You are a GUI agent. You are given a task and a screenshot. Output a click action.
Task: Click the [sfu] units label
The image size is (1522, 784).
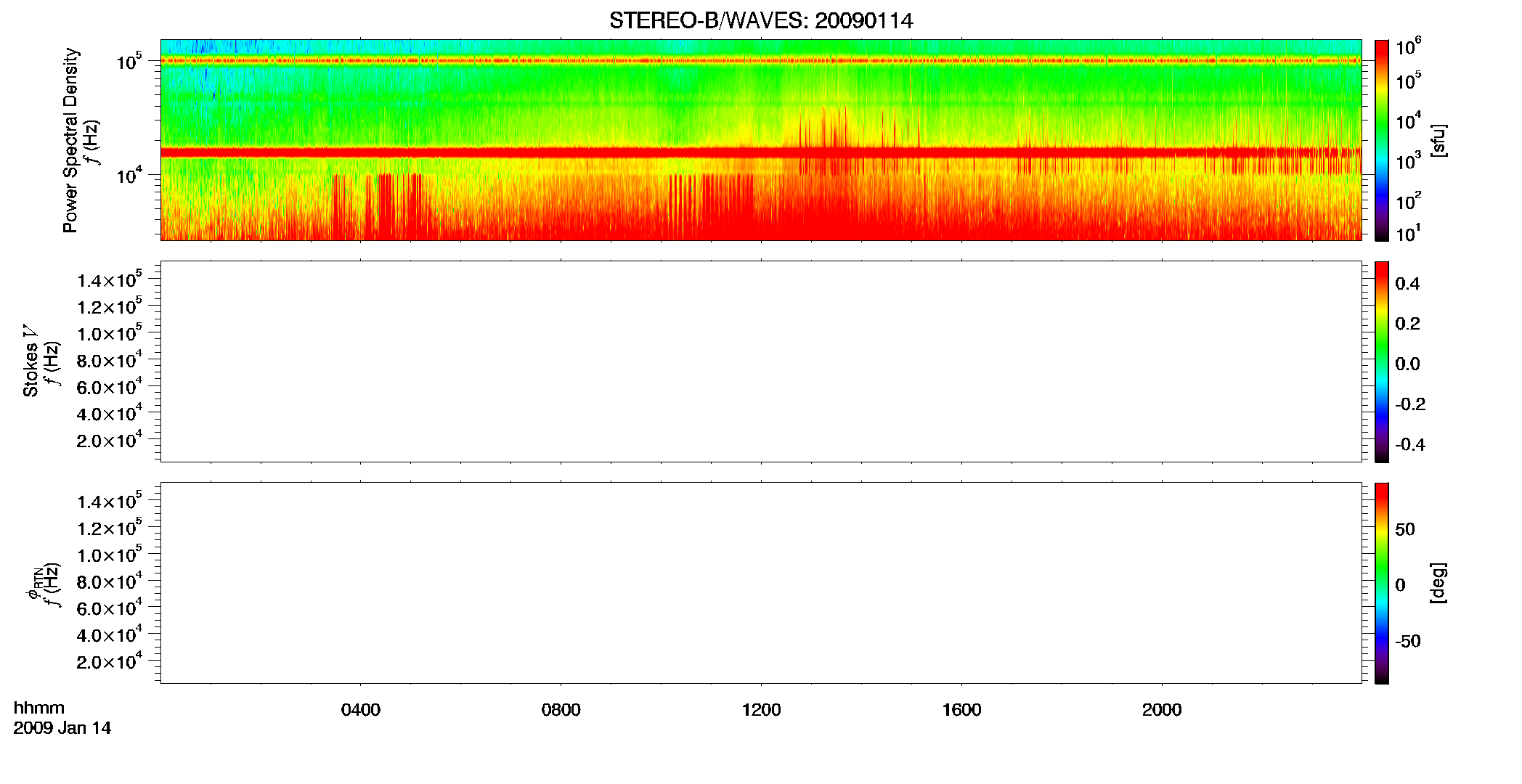1438,140
